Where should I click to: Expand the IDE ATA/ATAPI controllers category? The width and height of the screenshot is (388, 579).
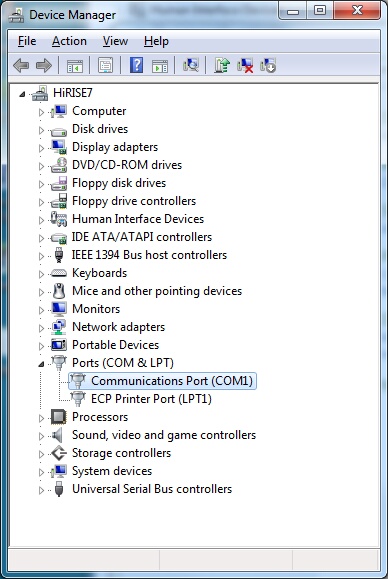pyautogui.click(x=41, y=238)
